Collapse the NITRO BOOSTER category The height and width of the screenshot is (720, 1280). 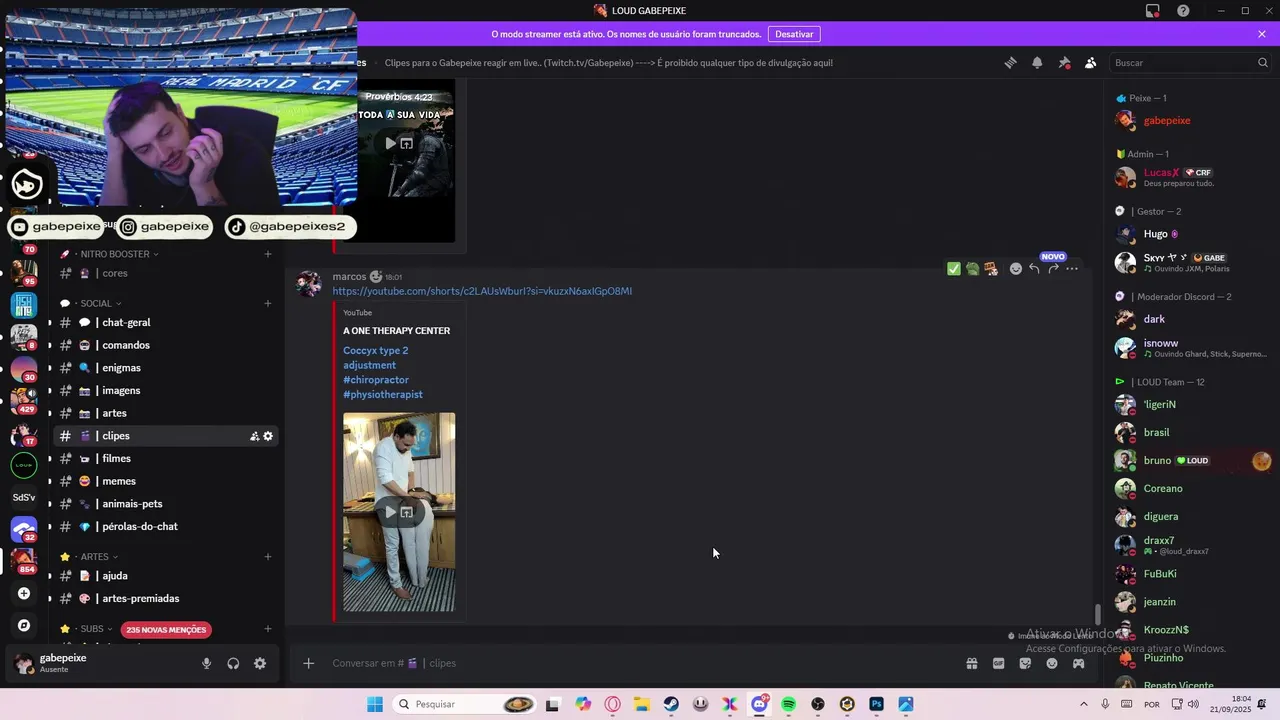tap(114, 254)
